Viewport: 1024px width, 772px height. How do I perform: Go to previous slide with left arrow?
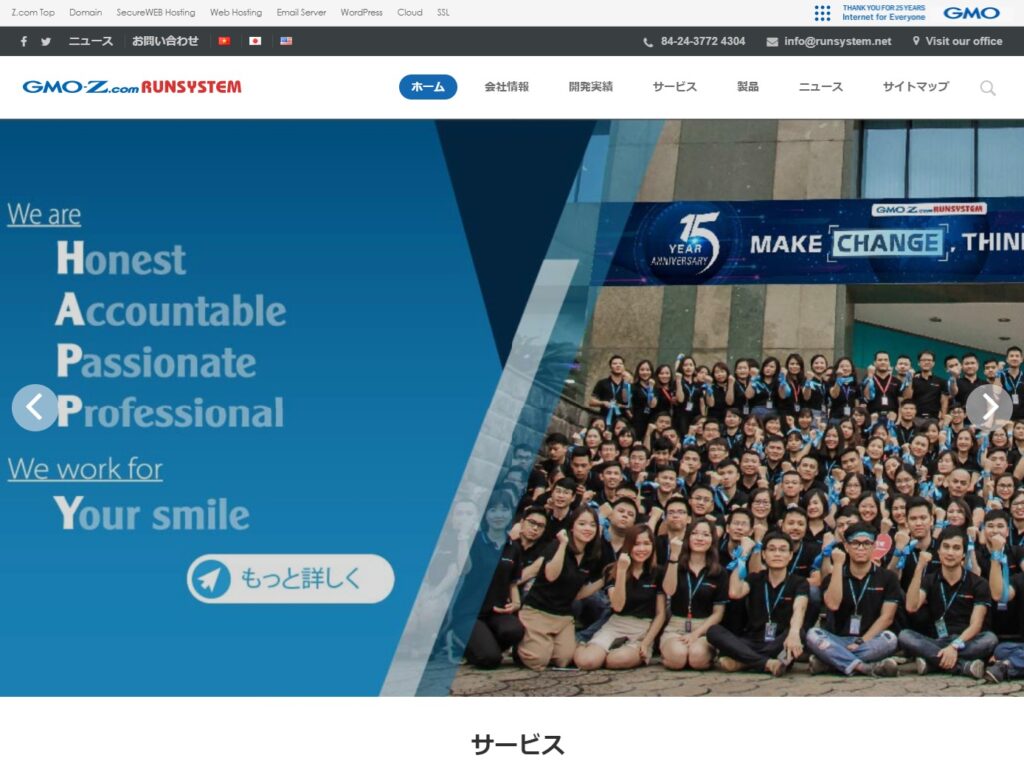pos(35,408)
